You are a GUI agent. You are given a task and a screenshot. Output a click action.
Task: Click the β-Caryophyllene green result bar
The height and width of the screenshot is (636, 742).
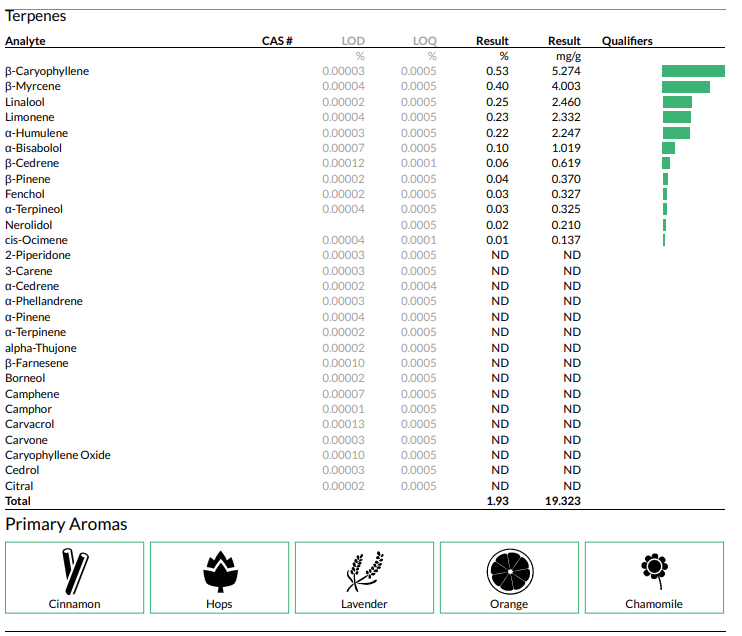693,71
